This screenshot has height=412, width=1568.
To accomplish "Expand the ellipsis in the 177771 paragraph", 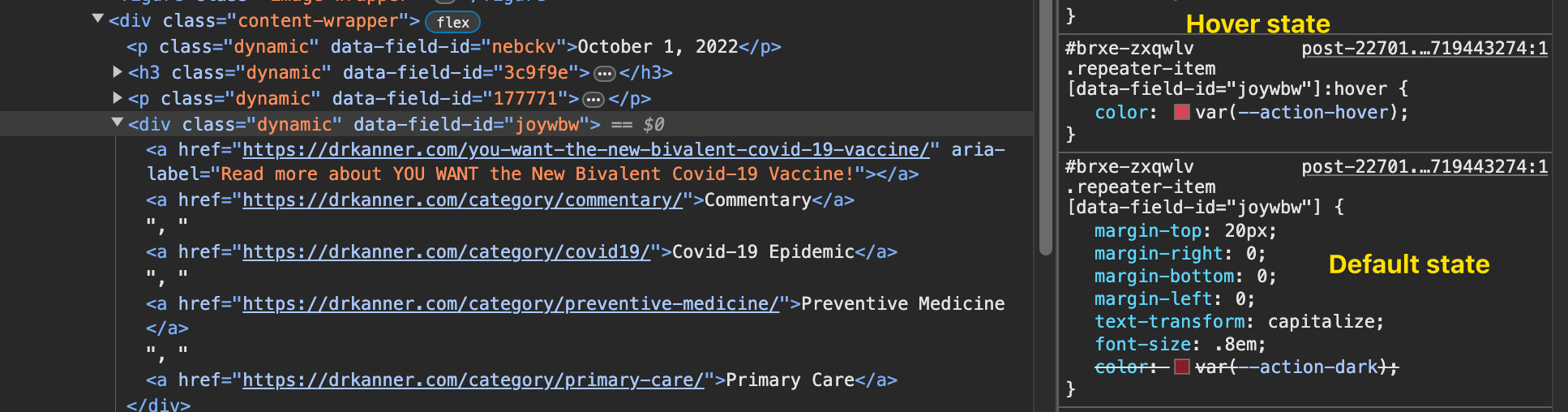I will coord(594,100).
